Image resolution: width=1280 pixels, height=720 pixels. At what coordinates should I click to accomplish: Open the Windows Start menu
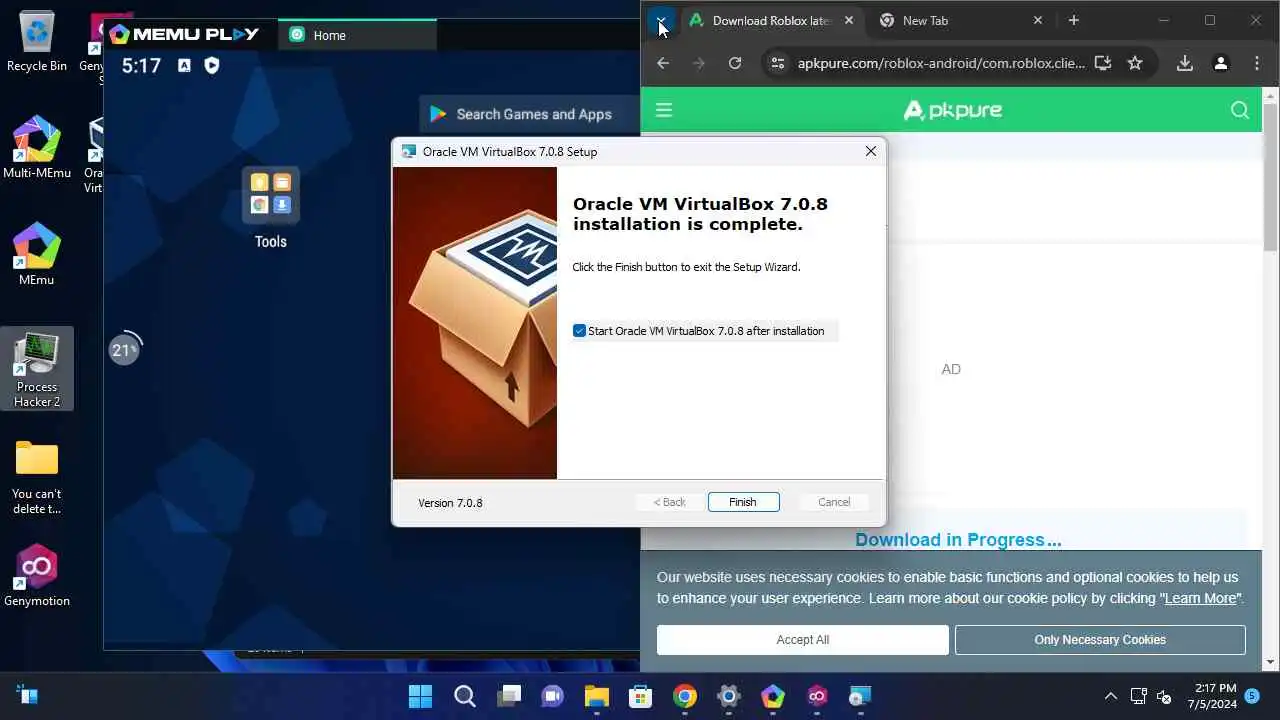(421, 696)
